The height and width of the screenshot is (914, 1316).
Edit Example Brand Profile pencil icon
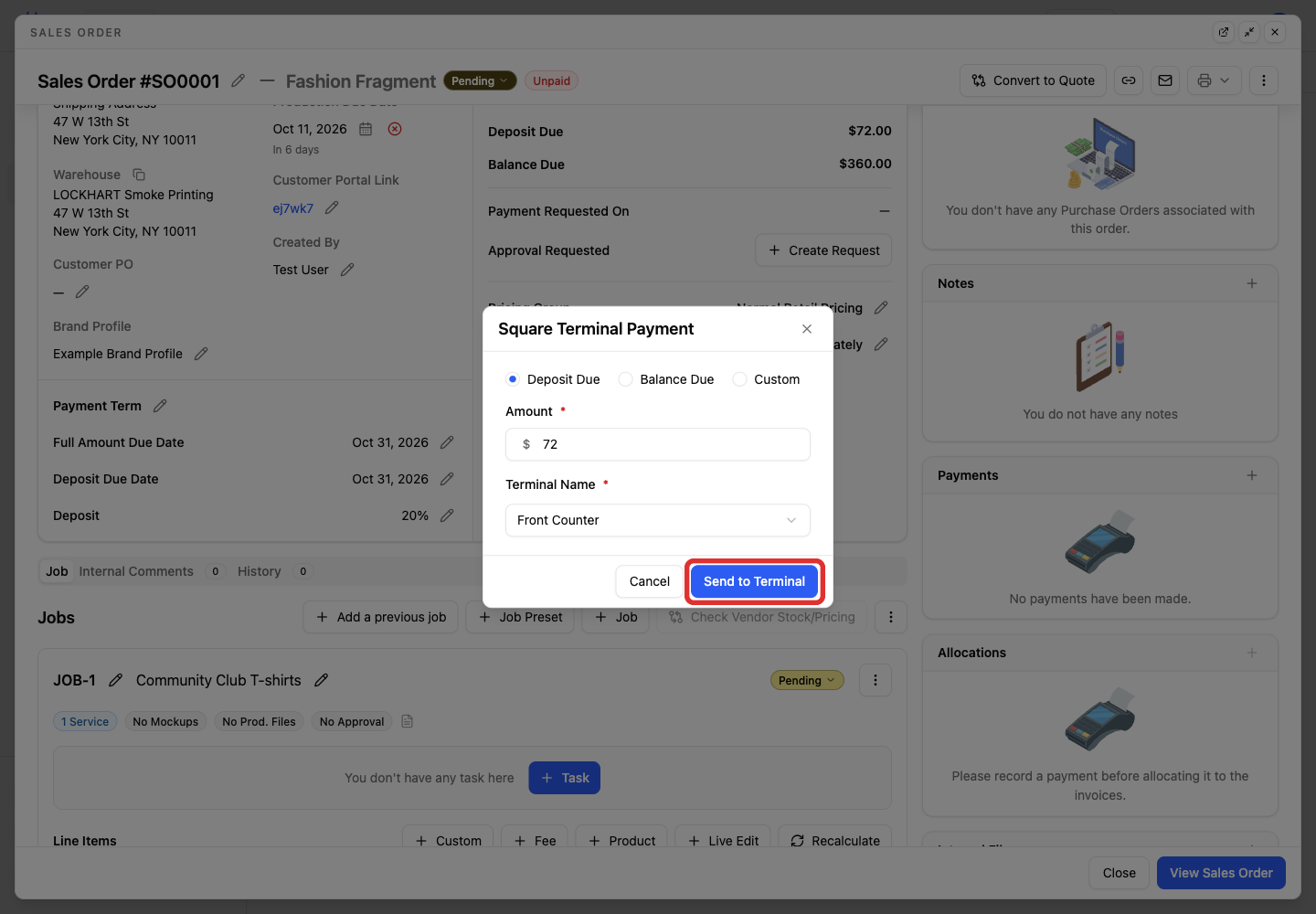tap(201, 354)
